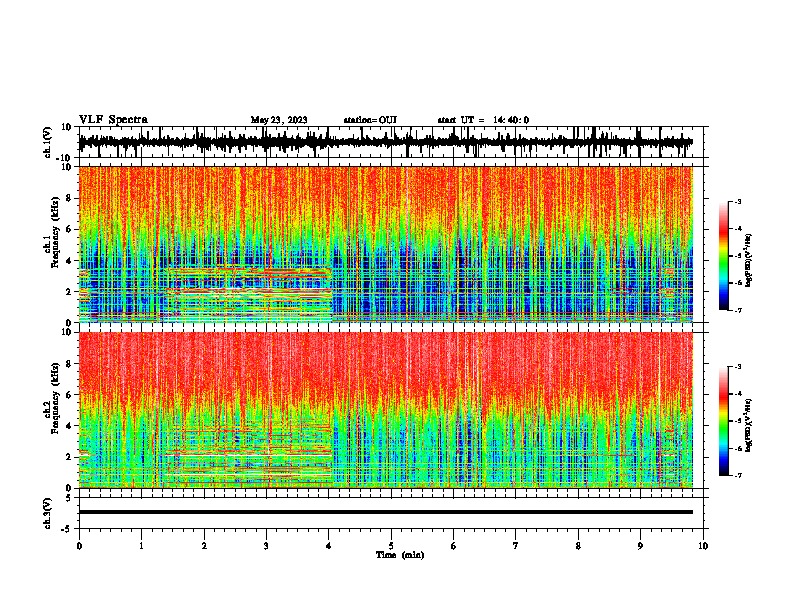Click the flat black ch.3 trace line
Viewport: 792px width, 612px height.
point(386,512)
